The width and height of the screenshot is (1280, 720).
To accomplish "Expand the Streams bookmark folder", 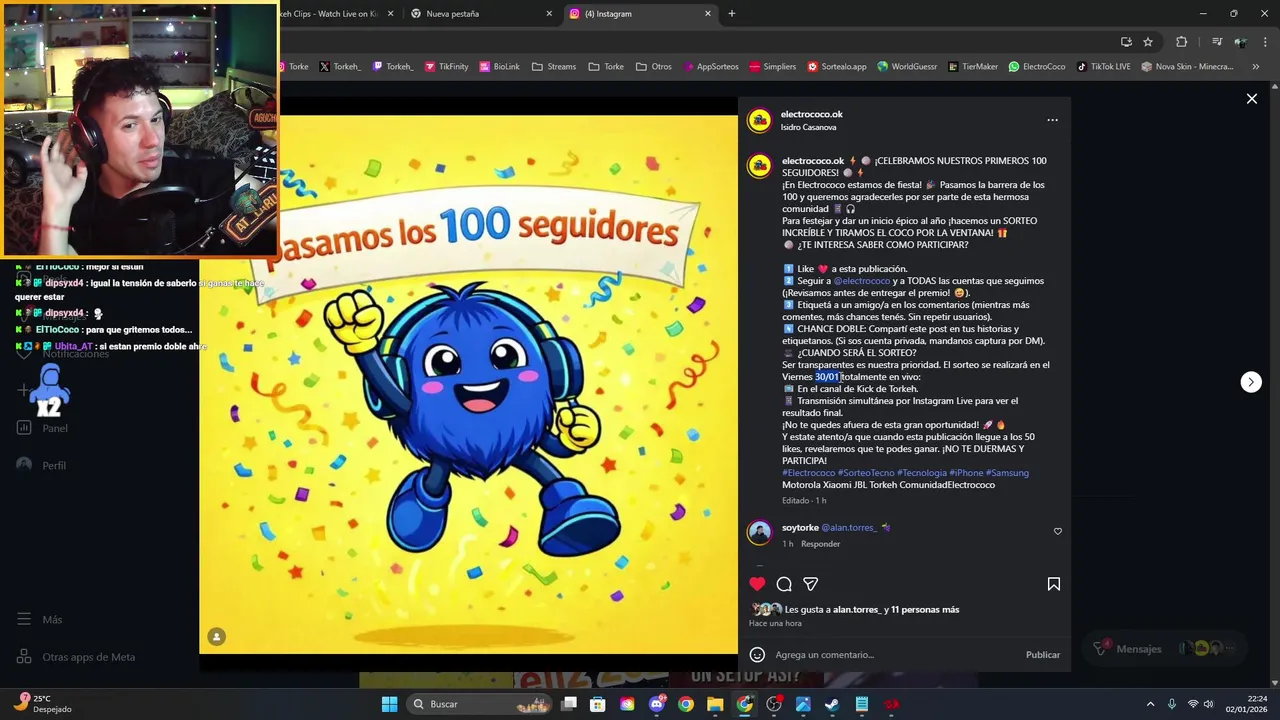I will pyautogui.click(x=554, y=67).
